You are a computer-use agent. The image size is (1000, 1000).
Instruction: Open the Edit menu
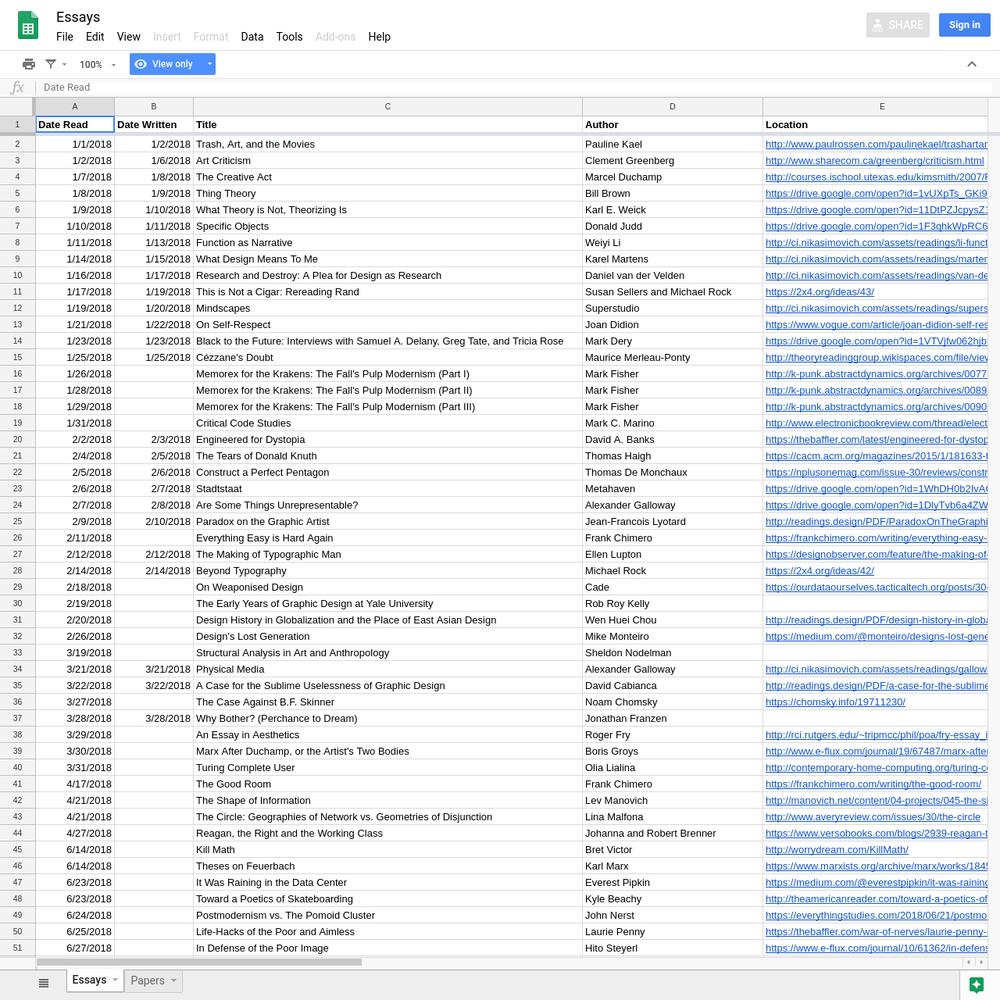[94, 36]
